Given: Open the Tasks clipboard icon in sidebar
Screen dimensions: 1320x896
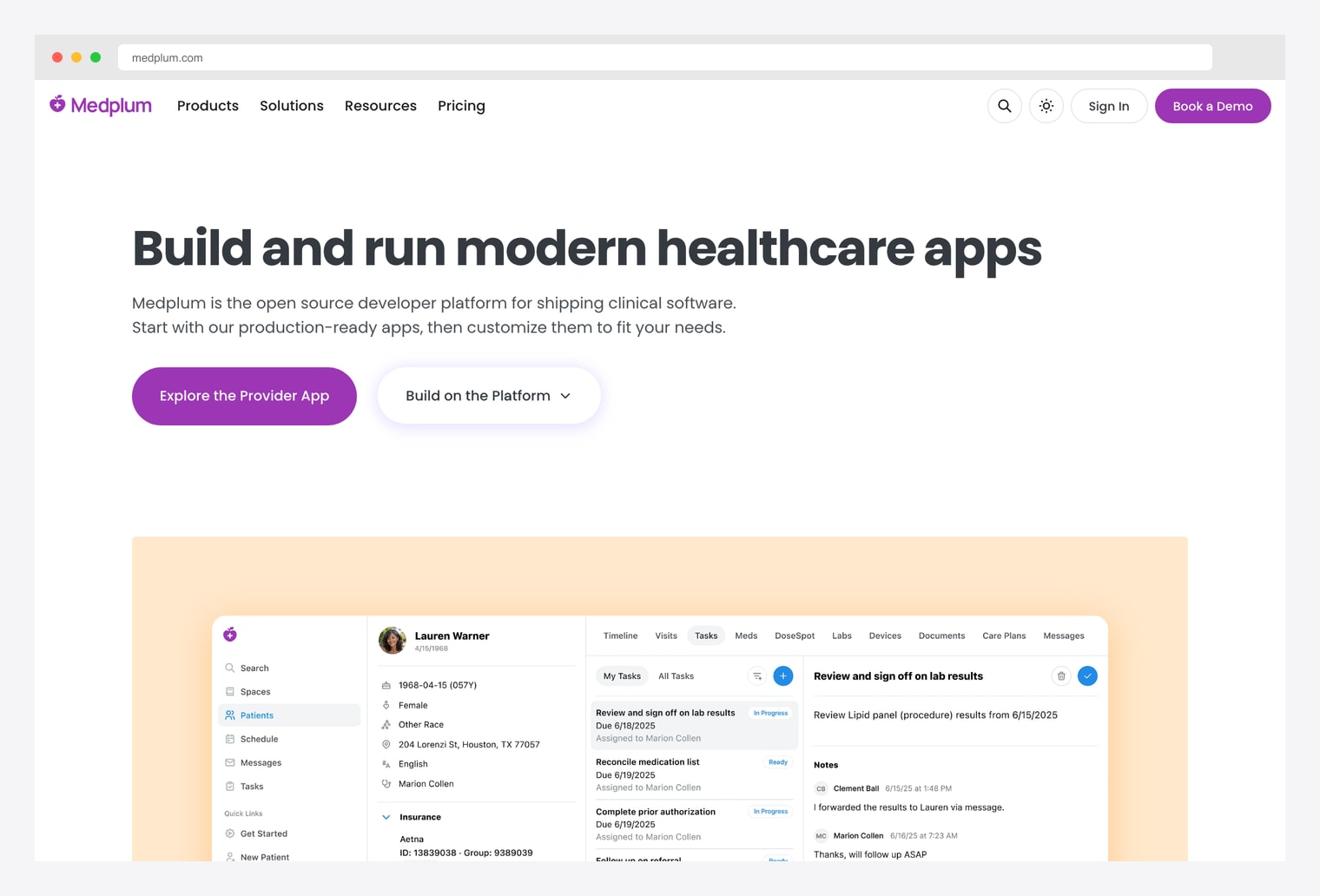Looking at the screenshot, I should tap(230, 786).
